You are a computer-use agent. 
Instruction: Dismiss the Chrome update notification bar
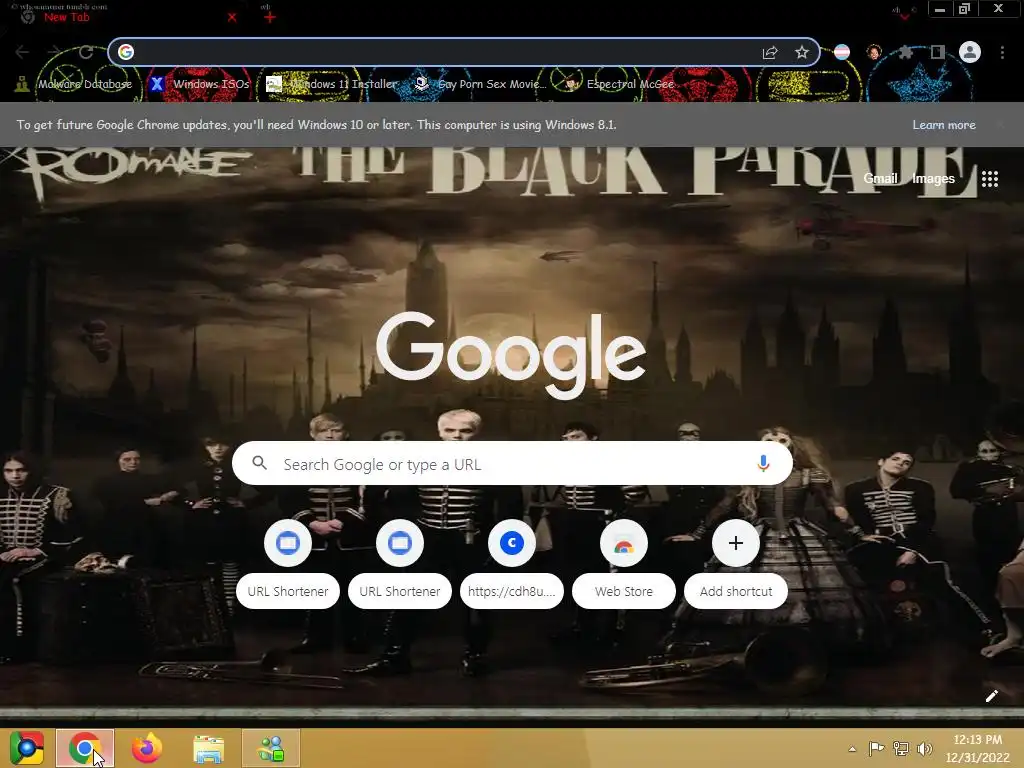click(x=1000, y=125)
